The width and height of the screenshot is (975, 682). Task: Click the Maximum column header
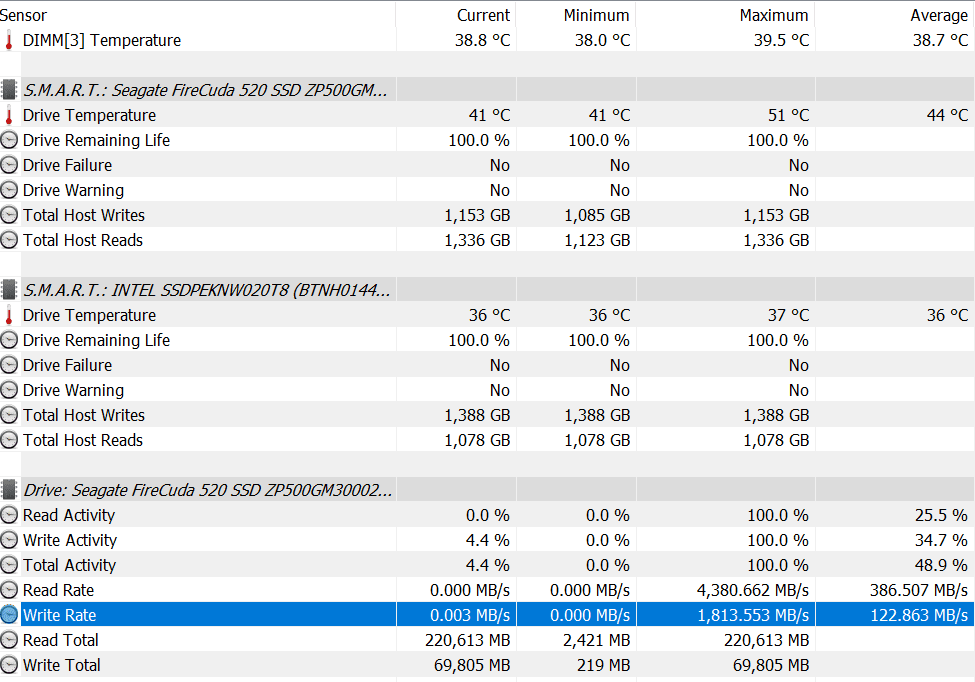click(x=774, y=15)
